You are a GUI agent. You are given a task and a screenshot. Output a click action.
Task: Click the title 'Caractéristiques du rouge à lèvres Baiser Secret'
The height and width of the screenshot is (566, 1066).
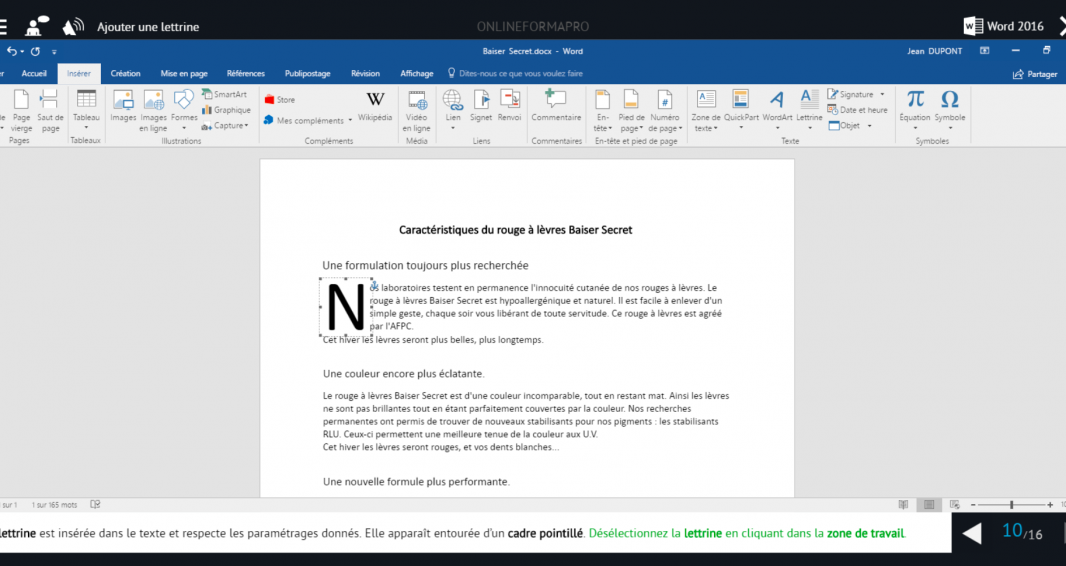(x=515, y=230)
